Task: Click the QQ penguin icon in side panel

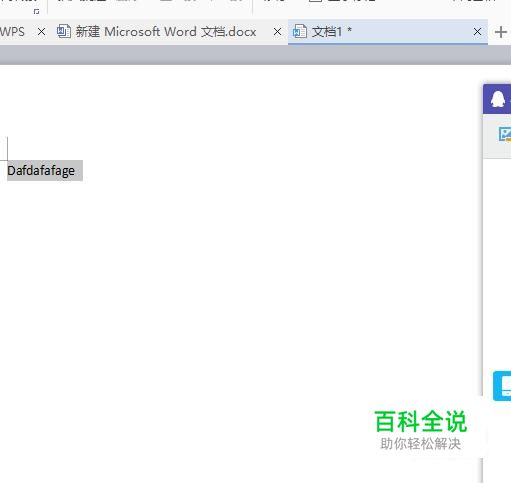Action: coord(498,99)
